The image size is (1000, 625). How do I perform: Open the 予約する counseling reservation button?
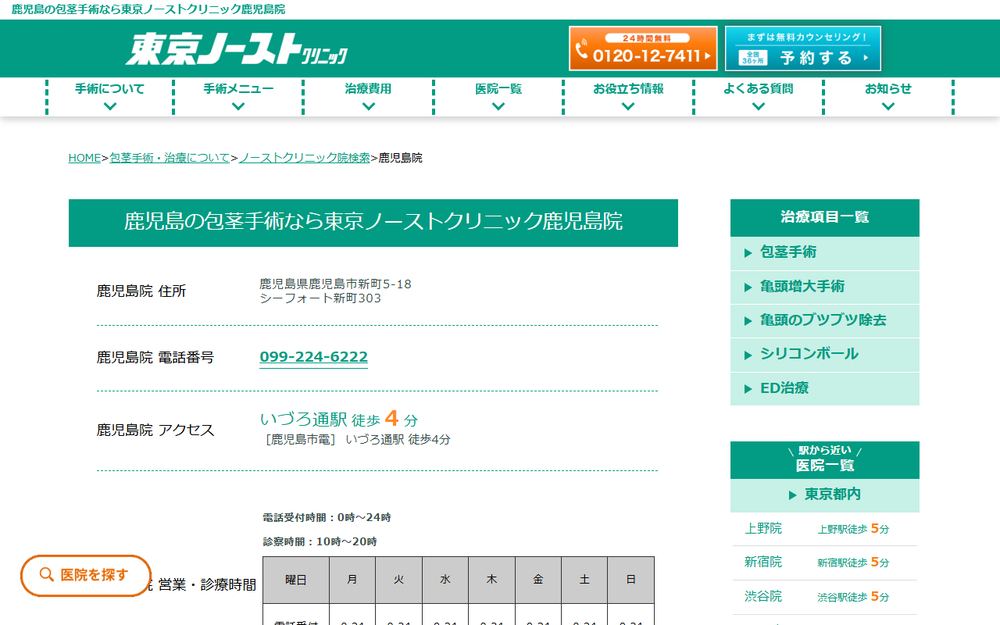pyautogui.click(x=803, y=48)
